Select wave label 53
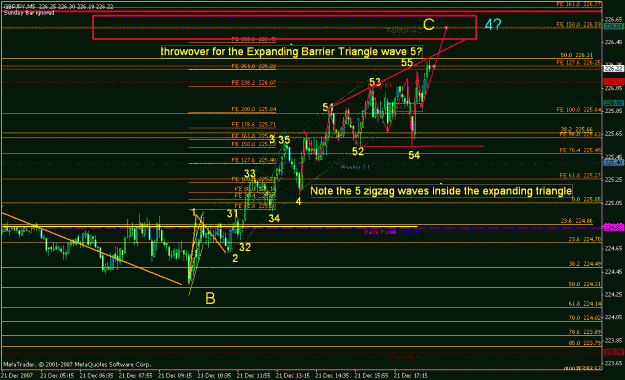This screenshot has height=380, width=625. pos(375,83)
